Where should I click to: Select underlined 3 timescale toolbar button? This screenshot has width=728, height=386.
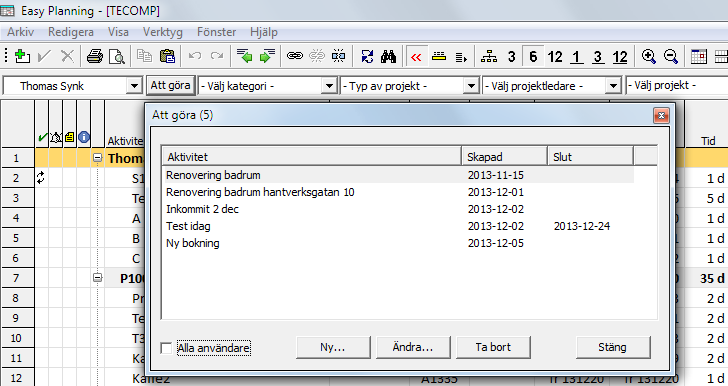pos(598,57)
